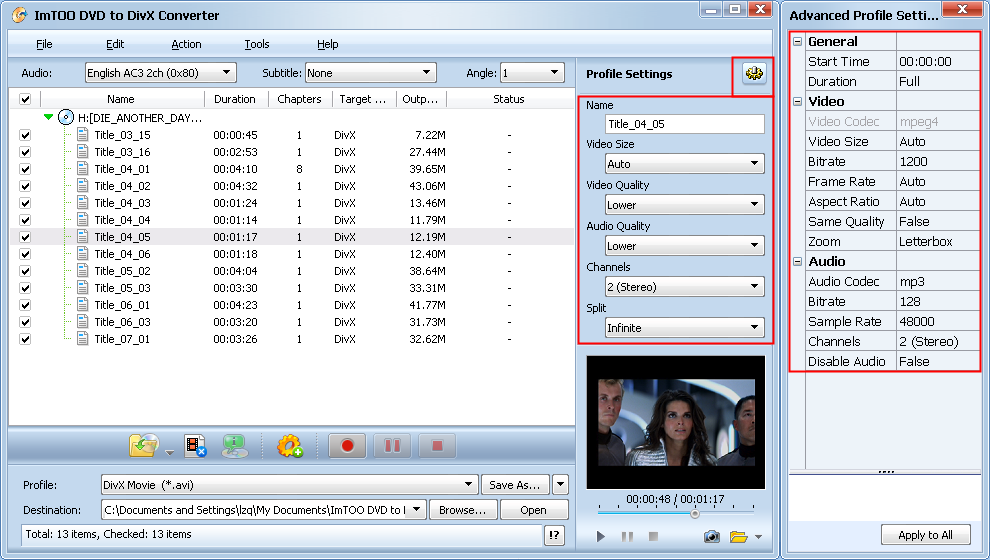The image size is (990, 560).
Task: Open the Audio track dropdown
Action: pyautogui.click(x=160, y=73)
